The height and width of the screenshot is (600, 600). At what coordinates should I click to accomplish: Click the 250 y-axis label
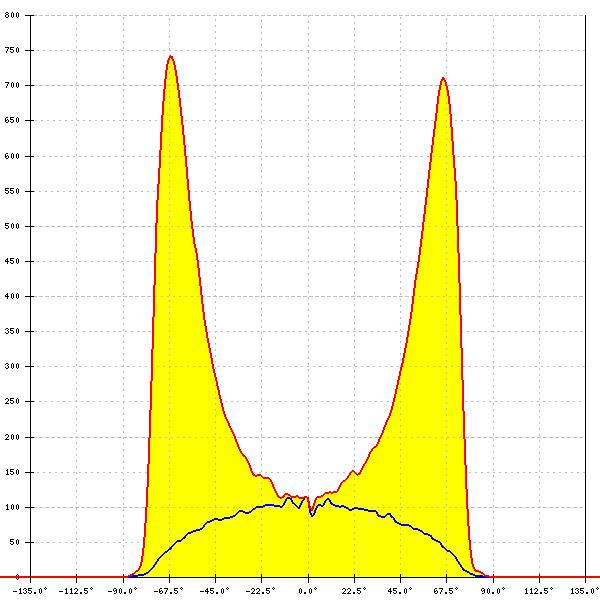point(12,401)
